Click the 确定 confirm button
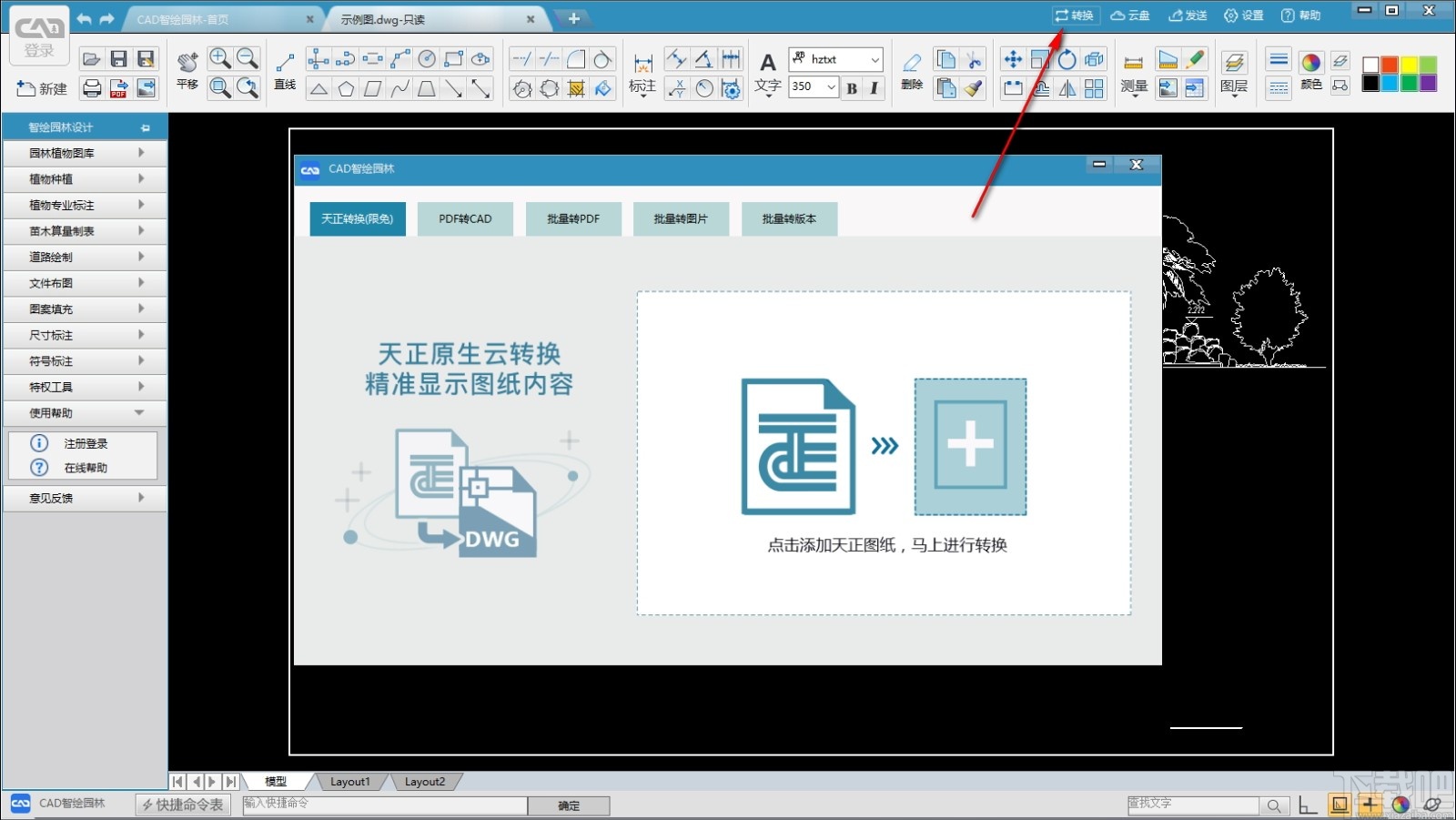1456x820 pixels. 569,805
